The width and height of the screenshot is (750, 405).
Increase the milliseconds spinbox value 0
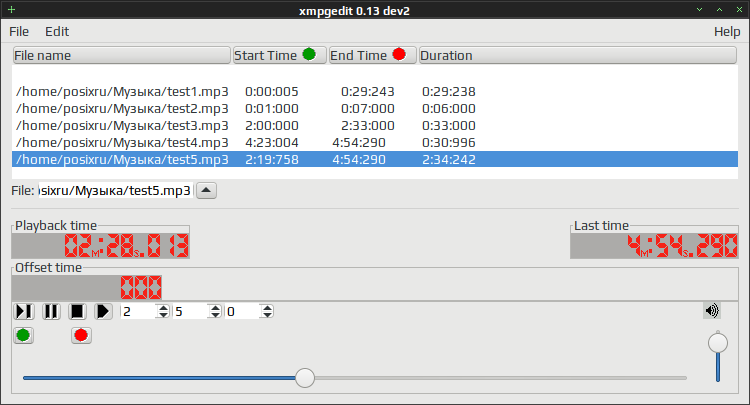[x=267, y=308]
